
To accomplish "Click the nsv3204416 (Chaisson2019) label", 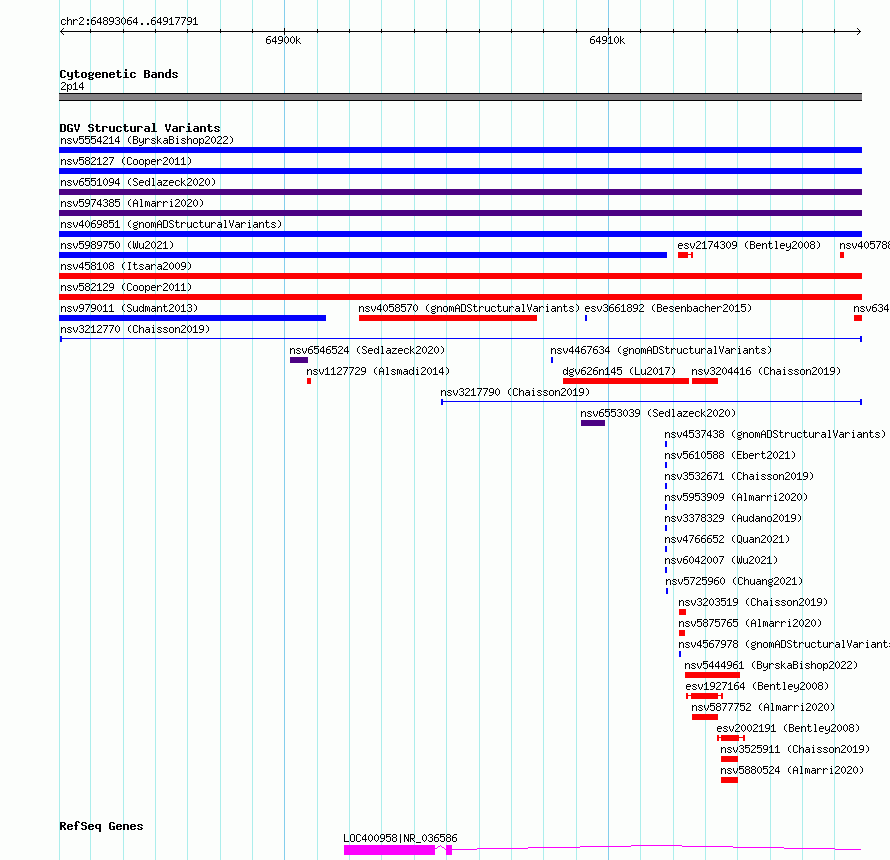I will [766, 371].
